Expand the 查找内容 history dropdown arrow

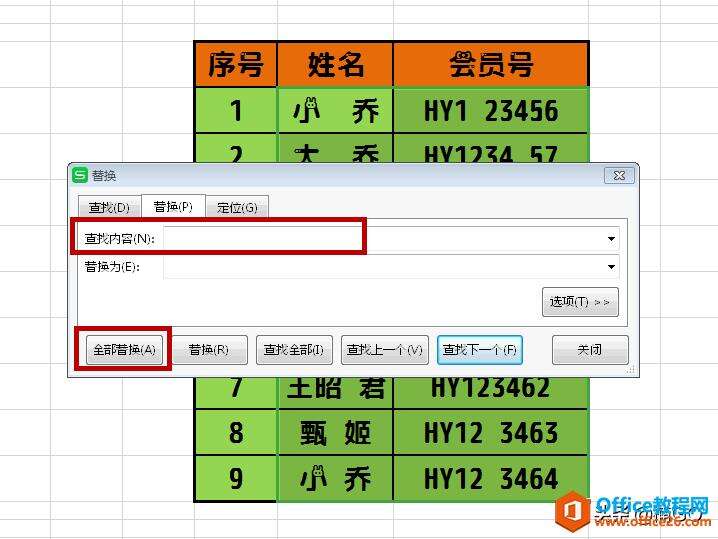pyautogui.click(x=611, y=239)
